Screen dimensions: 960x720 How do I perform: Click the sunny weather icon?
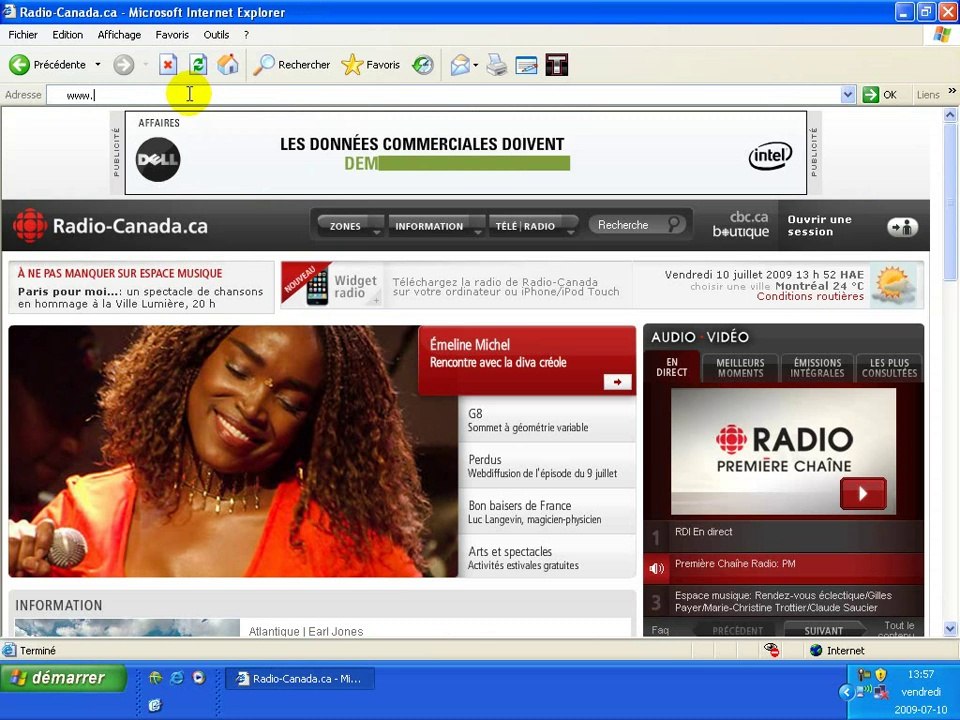893,285
